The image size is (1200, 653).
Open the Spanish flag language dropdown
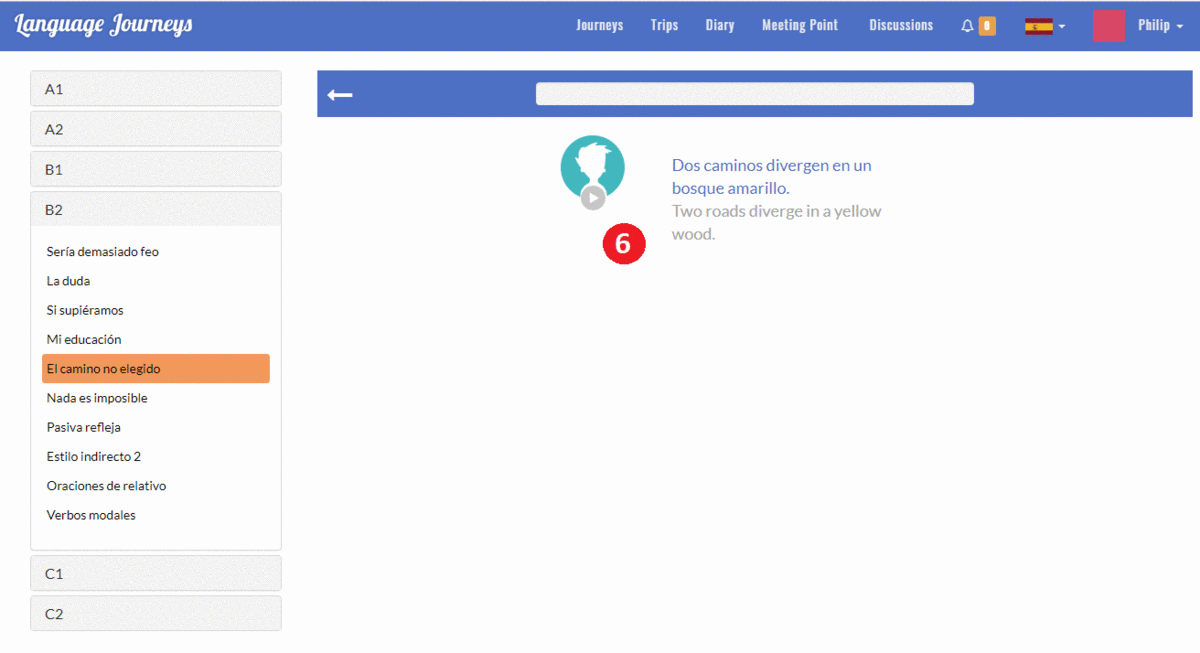tap(1045, 26)
